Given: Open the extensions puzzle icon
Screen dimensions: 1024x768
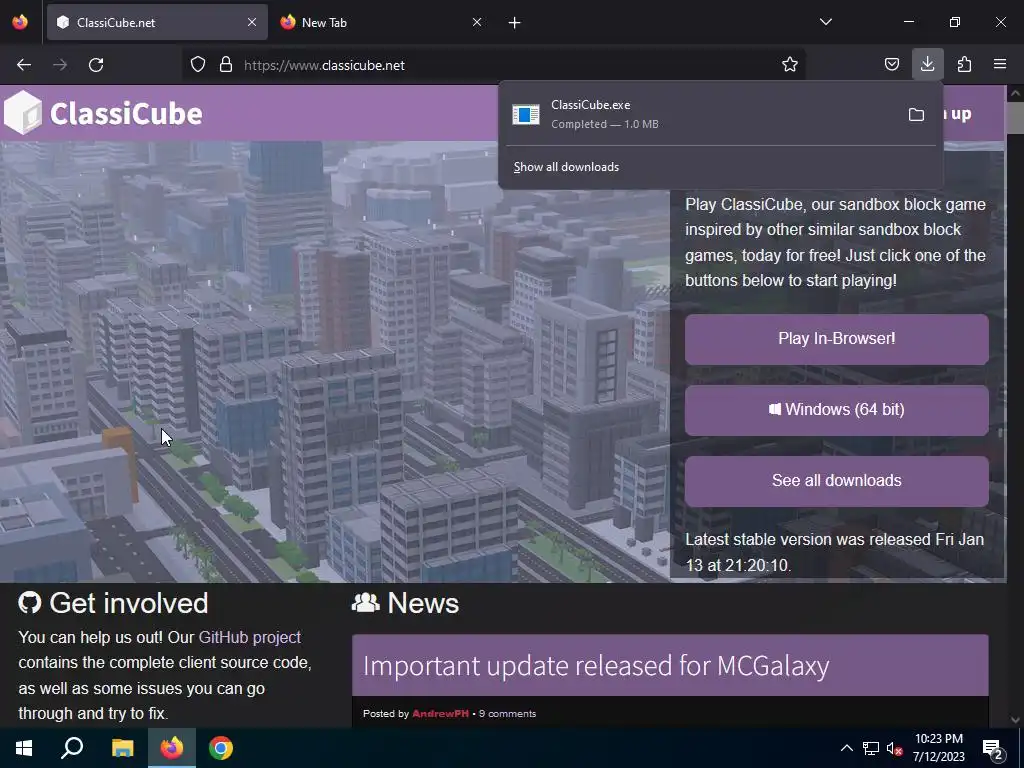Looking at the screenshot, I should [964, 65].
